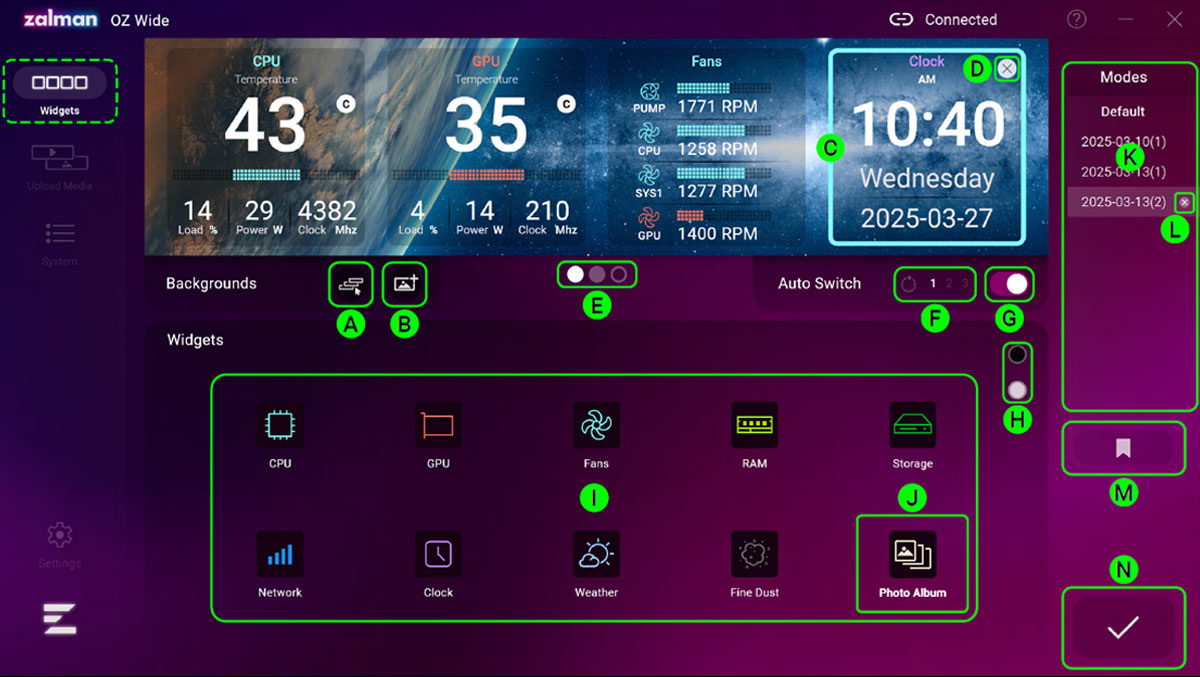Select second page indicator dot
The width and height of the screenshot is (1200, 677).
597,274
